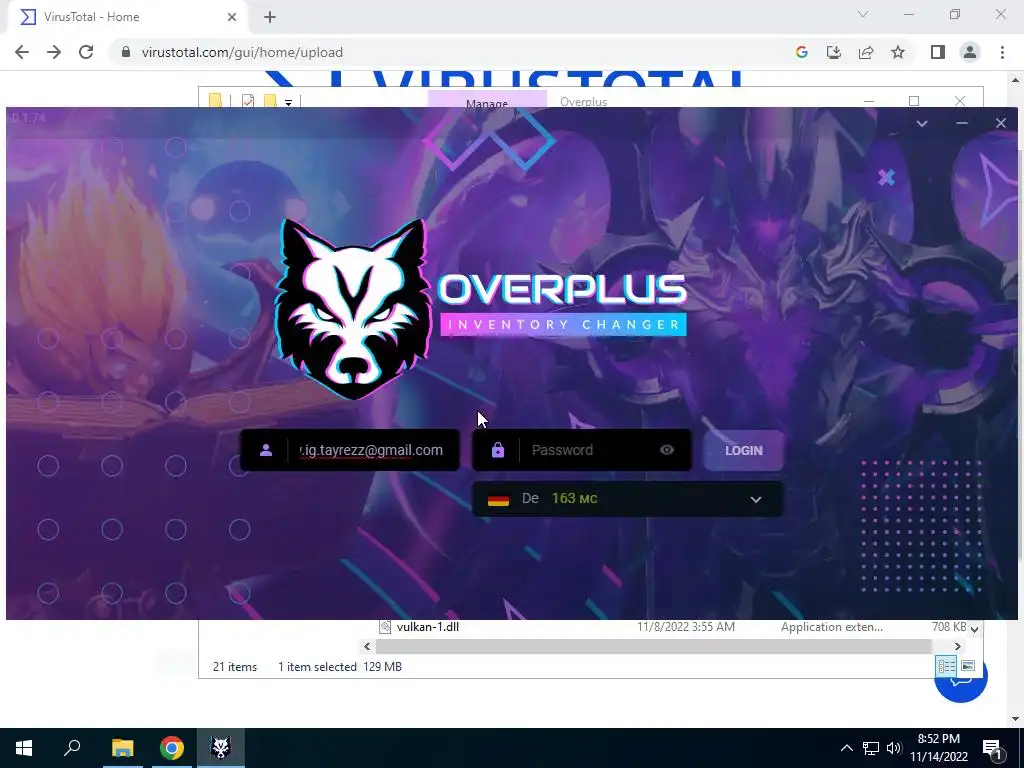Minimize the Overplus login window
Image resolution: width=1024 pixels, height=768 pixels.
(961, 123)
